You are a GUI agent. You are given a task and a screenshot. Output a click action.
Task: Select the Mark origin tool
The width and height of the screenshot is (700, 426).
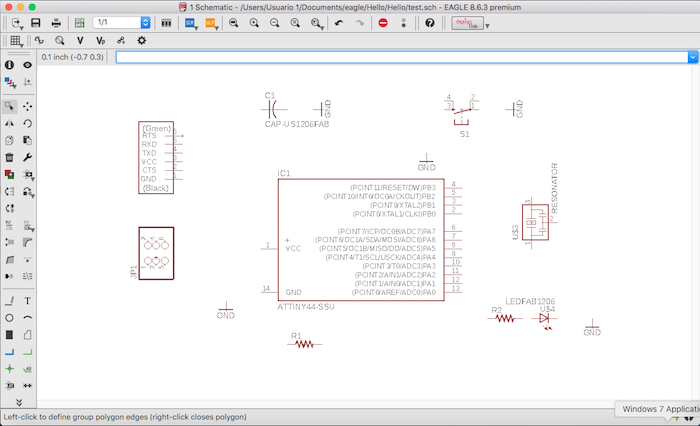[x=27, y=82]
